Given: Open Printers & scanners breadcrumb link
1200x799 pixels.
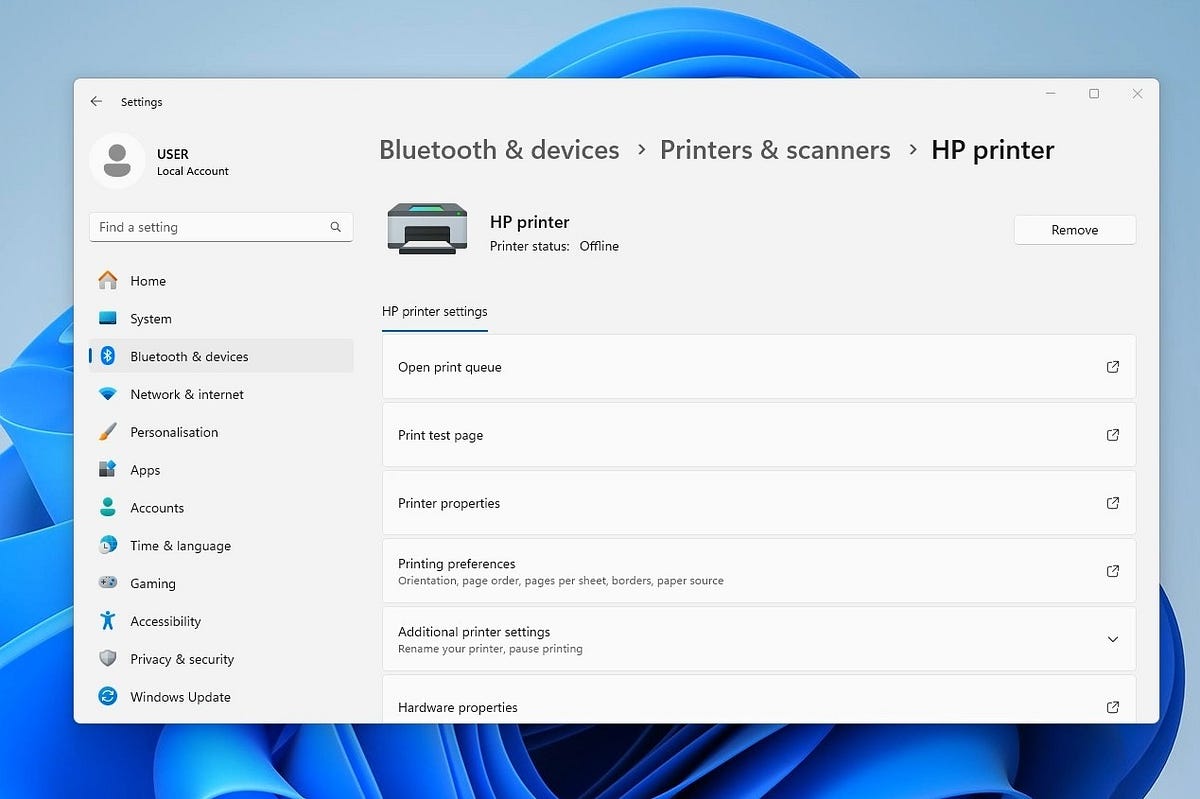Looking at the screenshot, I should coord(775,150).
